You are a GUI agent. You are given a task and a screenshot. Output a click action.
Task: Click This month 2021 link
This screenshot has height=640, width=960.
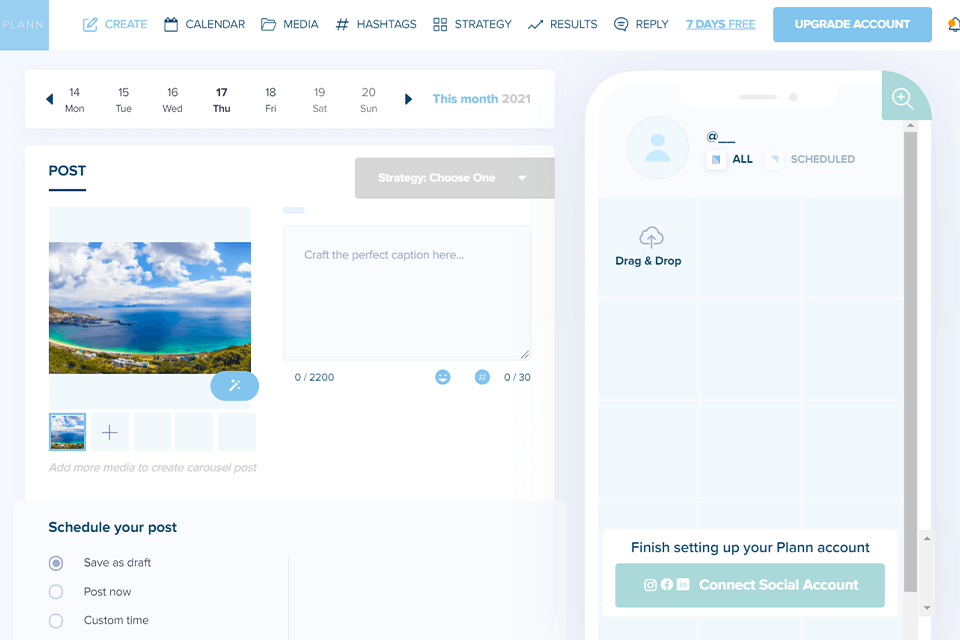click(x=481, y=99)
